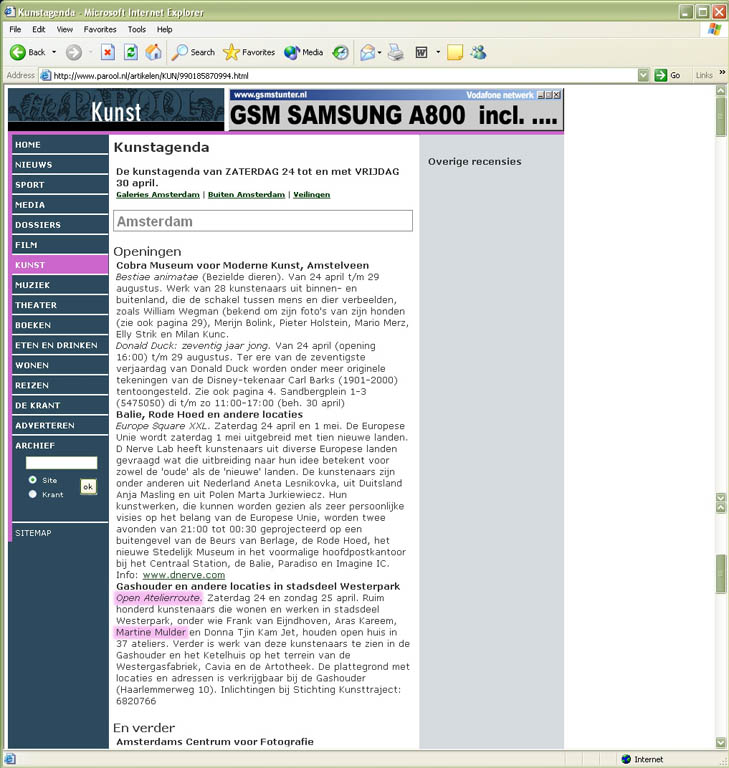The height and width of the screenshot is (768, 729).
Task: Go to WONEN section in the sidebar
Action: (x=60, y=365)
